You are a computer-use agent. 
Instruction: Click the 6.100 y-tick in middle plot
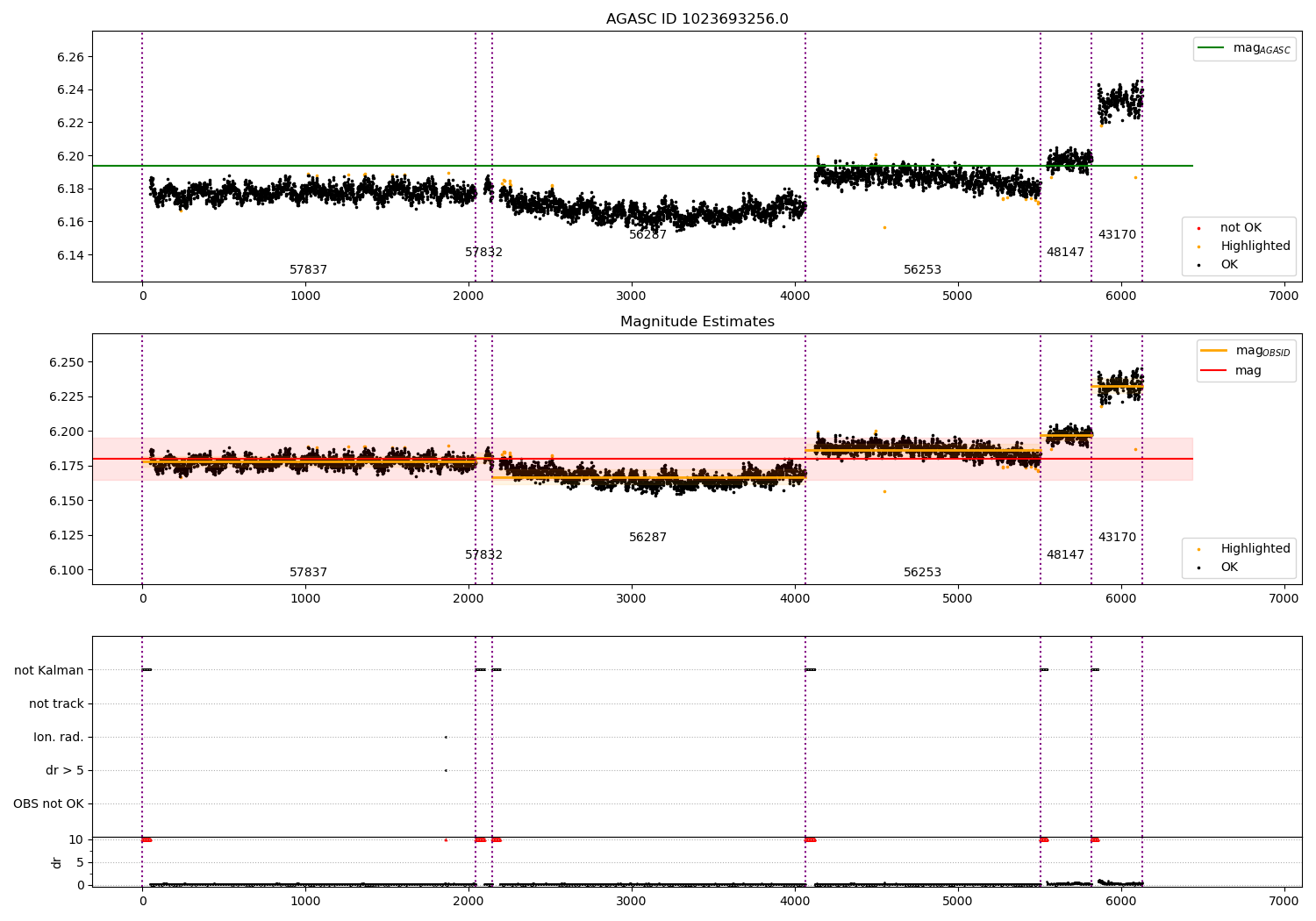[x=67, y=570]
